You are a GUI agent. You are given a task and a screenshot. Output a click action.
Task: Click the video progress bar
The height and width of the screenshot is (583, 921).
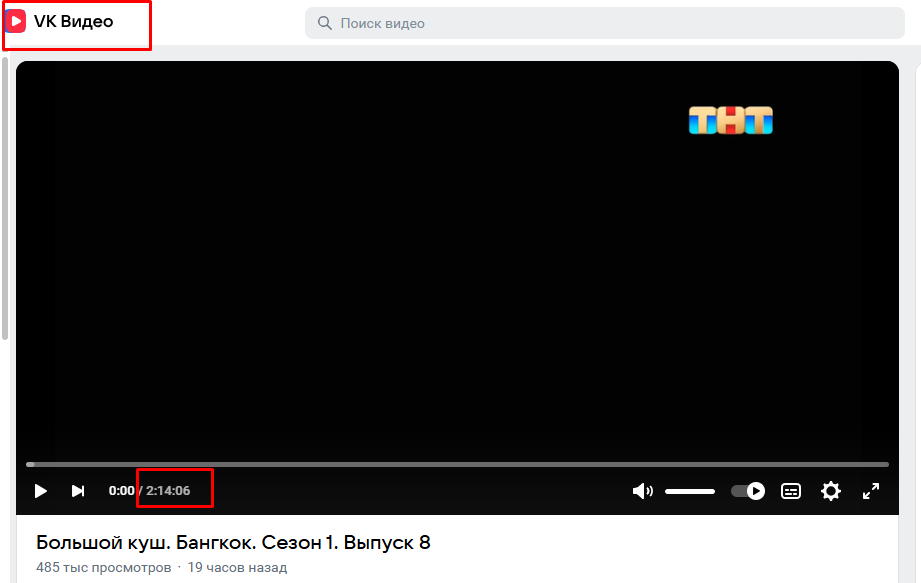pos(457,464)
